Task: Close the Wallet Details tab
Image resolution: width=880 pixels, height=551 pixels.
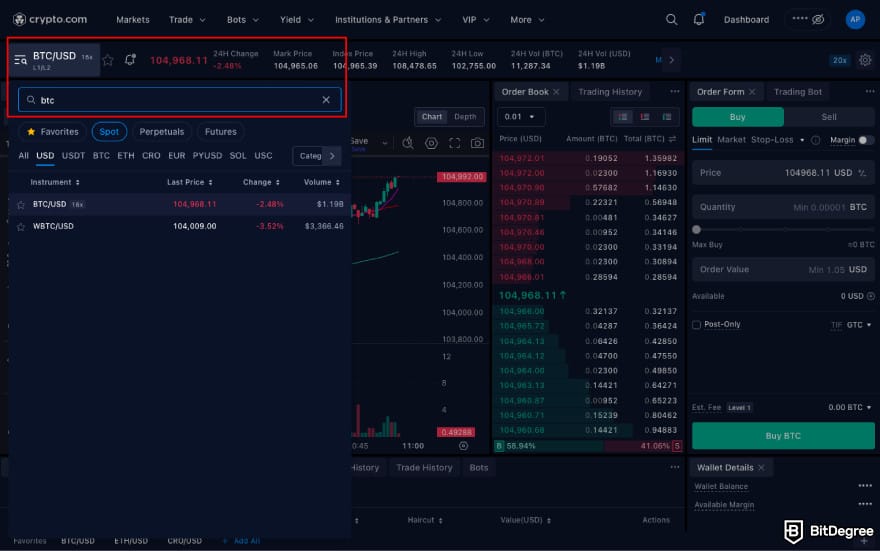Action: click(x=761, y=467)
